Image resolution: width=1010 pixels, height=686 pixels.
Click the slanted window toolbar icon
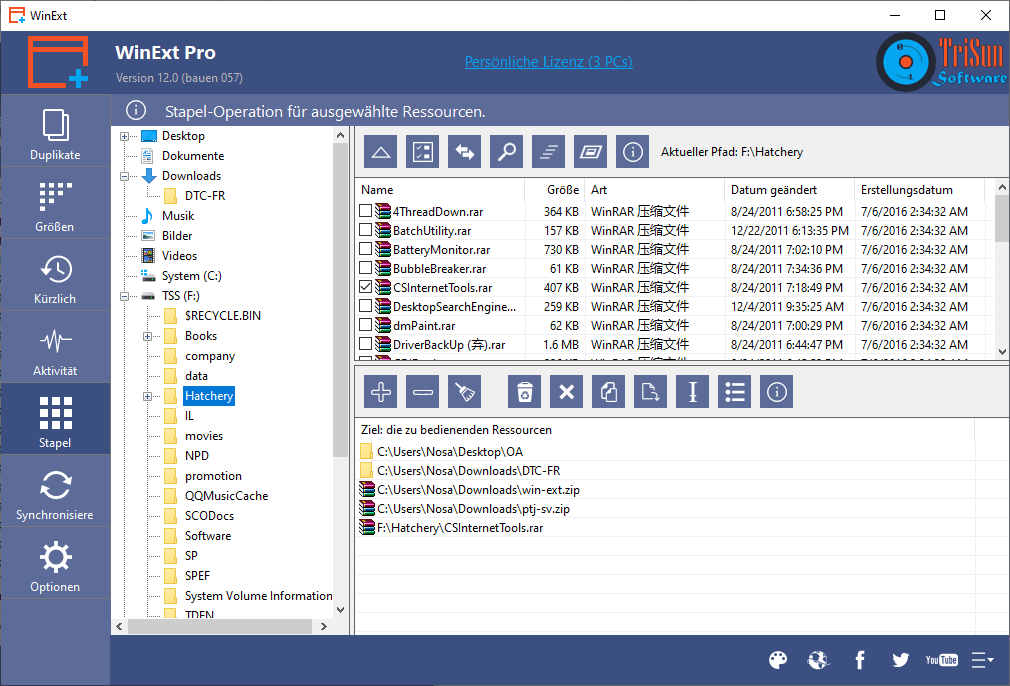click(x=591, y=152)
